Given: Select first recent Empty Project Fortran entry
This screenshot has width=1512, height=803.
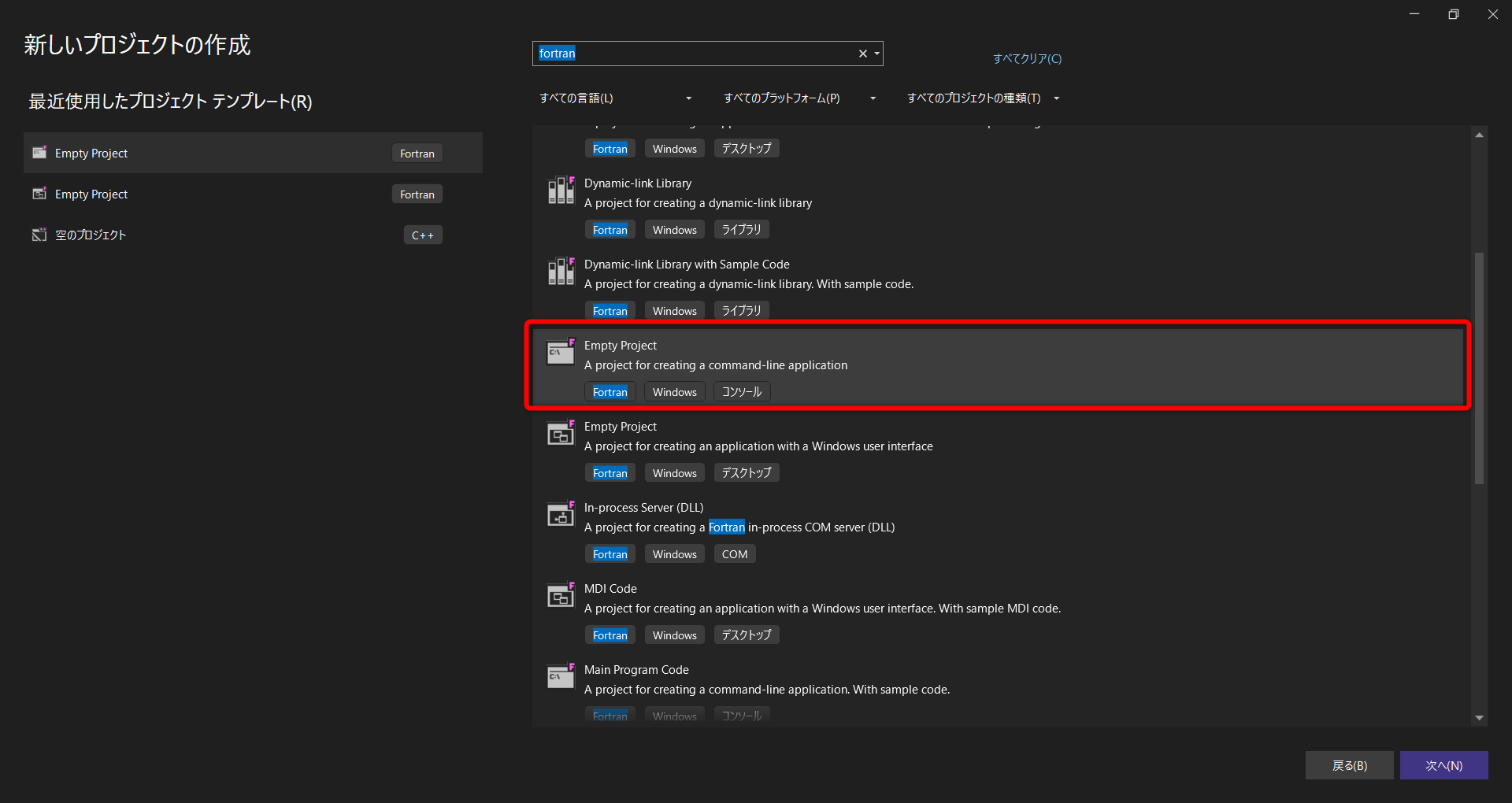Looking at the screenshot, I should point(253,153).
